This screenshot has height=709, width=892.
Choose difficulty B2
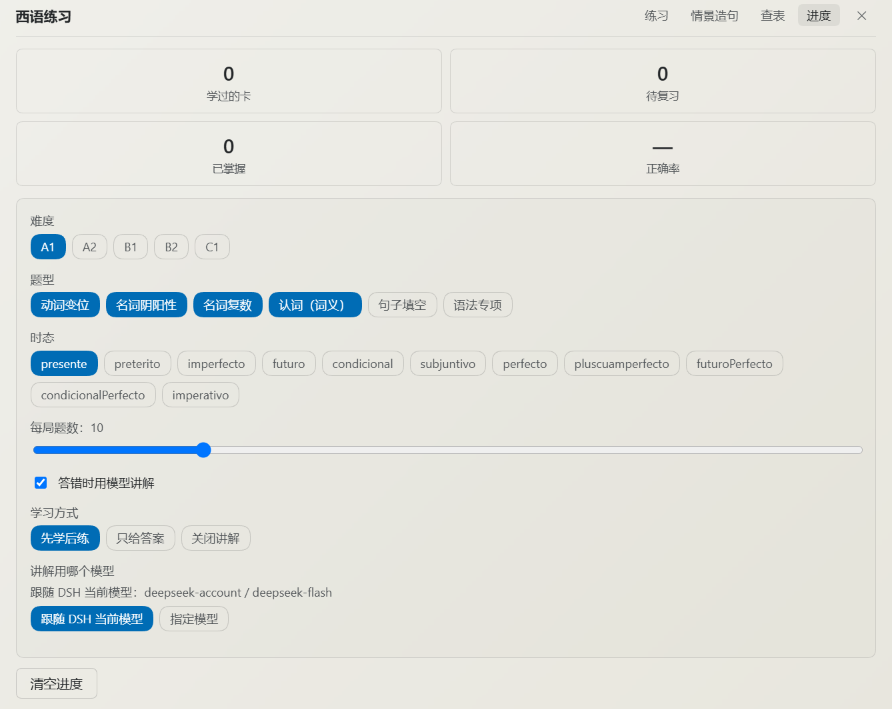coord(171,247)
